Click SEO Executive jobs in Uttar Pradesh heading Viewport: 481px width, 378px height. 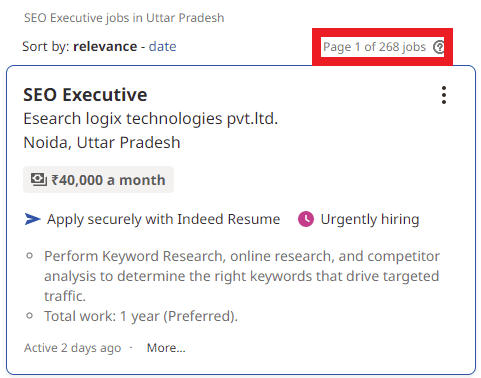point(124,18)
